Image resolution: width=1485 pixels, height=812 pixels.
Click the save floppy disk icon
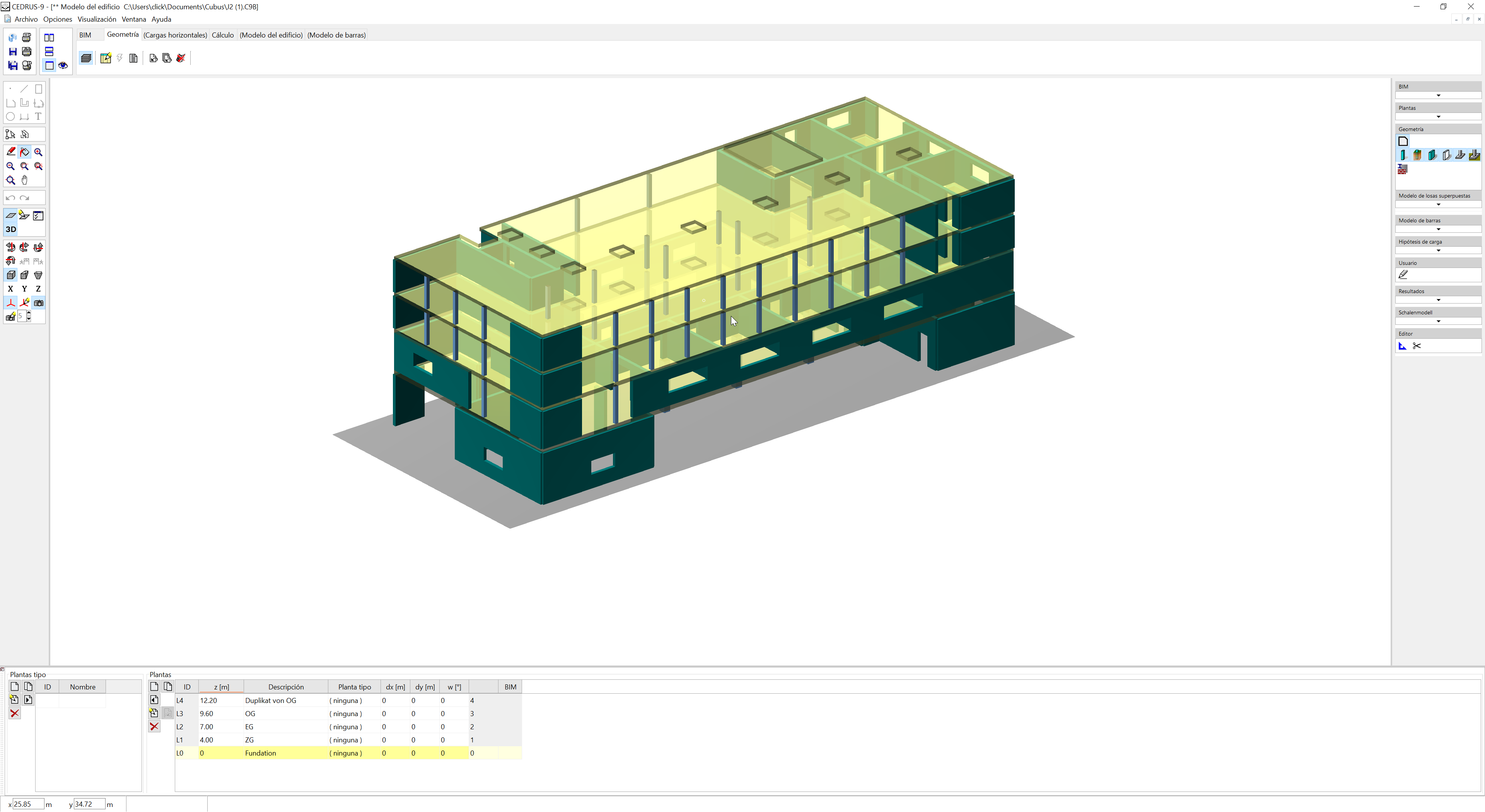(13, 52)
